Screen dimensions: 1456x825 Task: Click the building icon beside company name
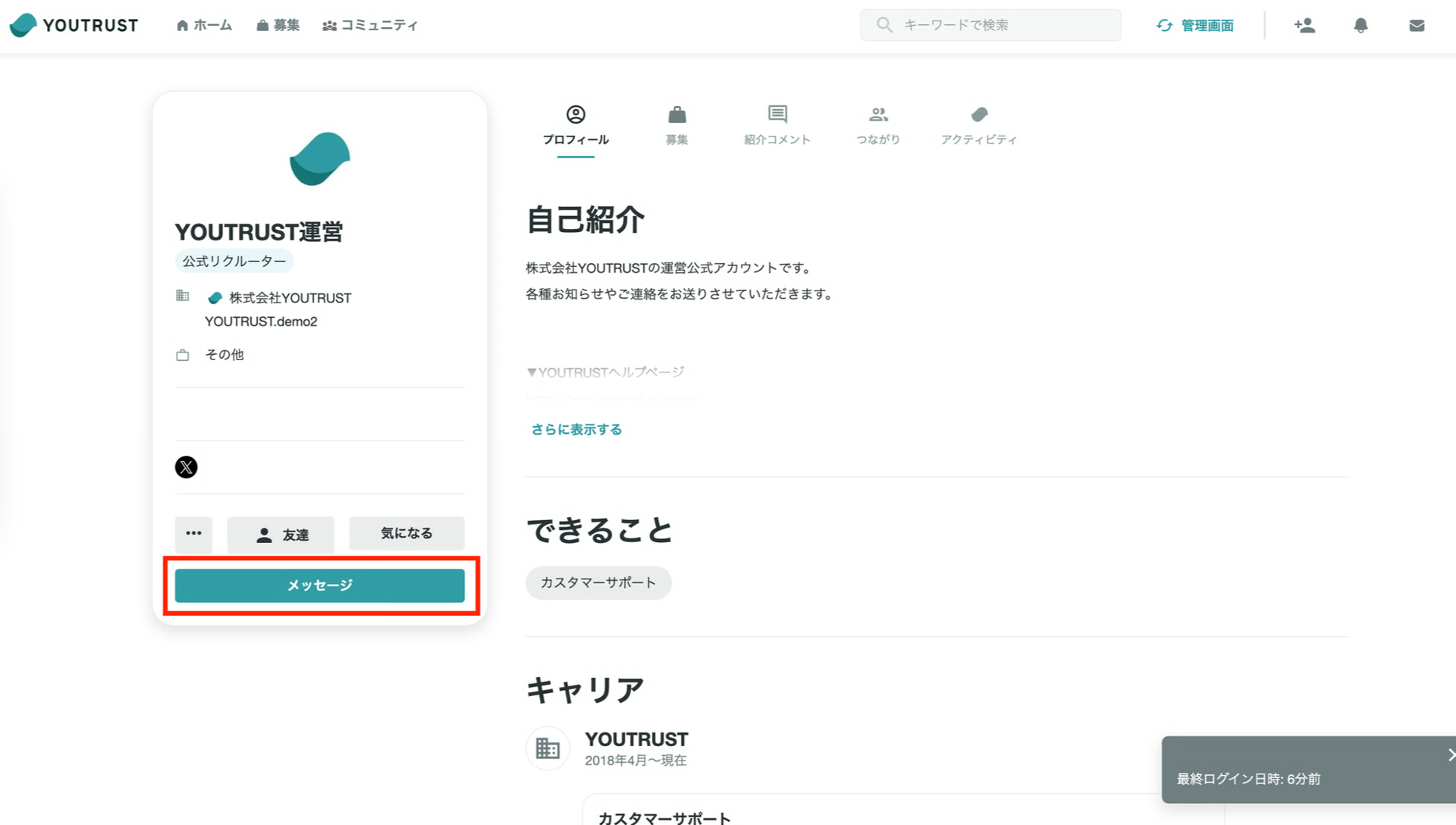(x=182, y=296)
